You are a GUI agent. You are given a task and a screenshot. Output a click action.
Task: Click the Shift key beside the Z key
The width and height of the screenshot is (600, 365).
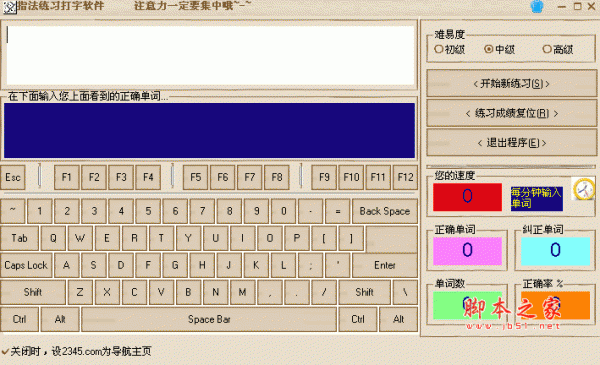[x=33, y=292]
